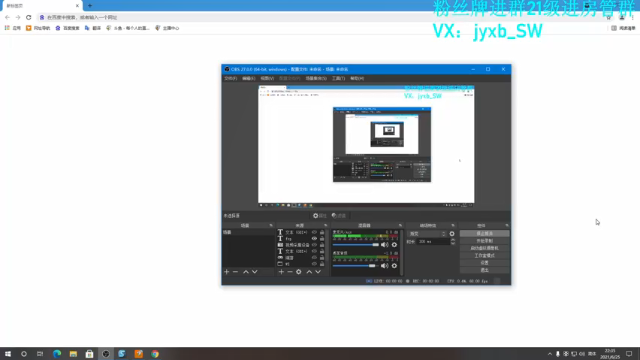
Task: Click the 退出 button in Controls
Action: 484,270
